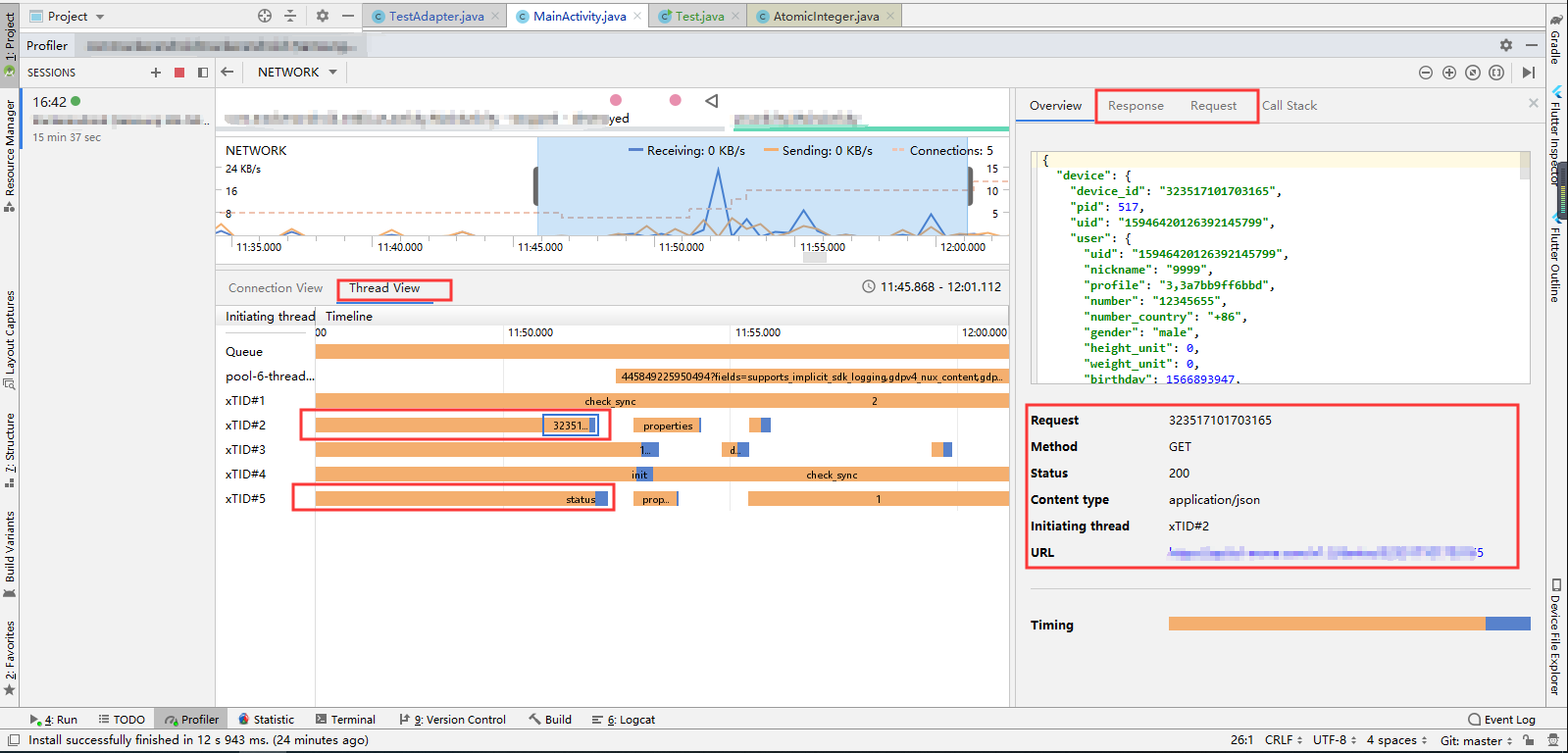Open the Call Stack tab
The height and width of the screenshot is (753, 1568).
click(x=1289, y=106)
